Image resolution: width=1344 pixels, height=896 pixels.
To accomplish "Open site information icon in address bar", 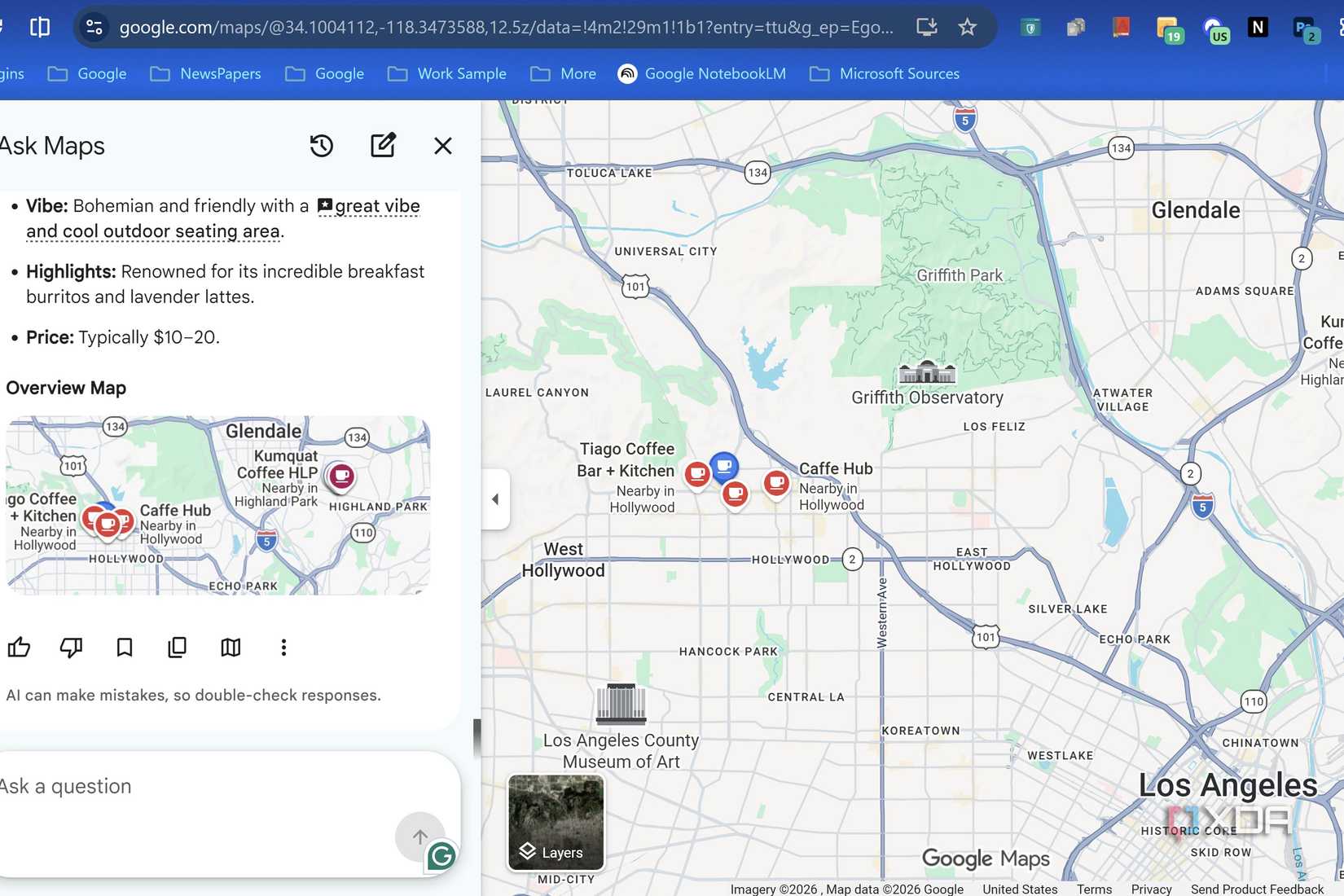I will (94, 27).
